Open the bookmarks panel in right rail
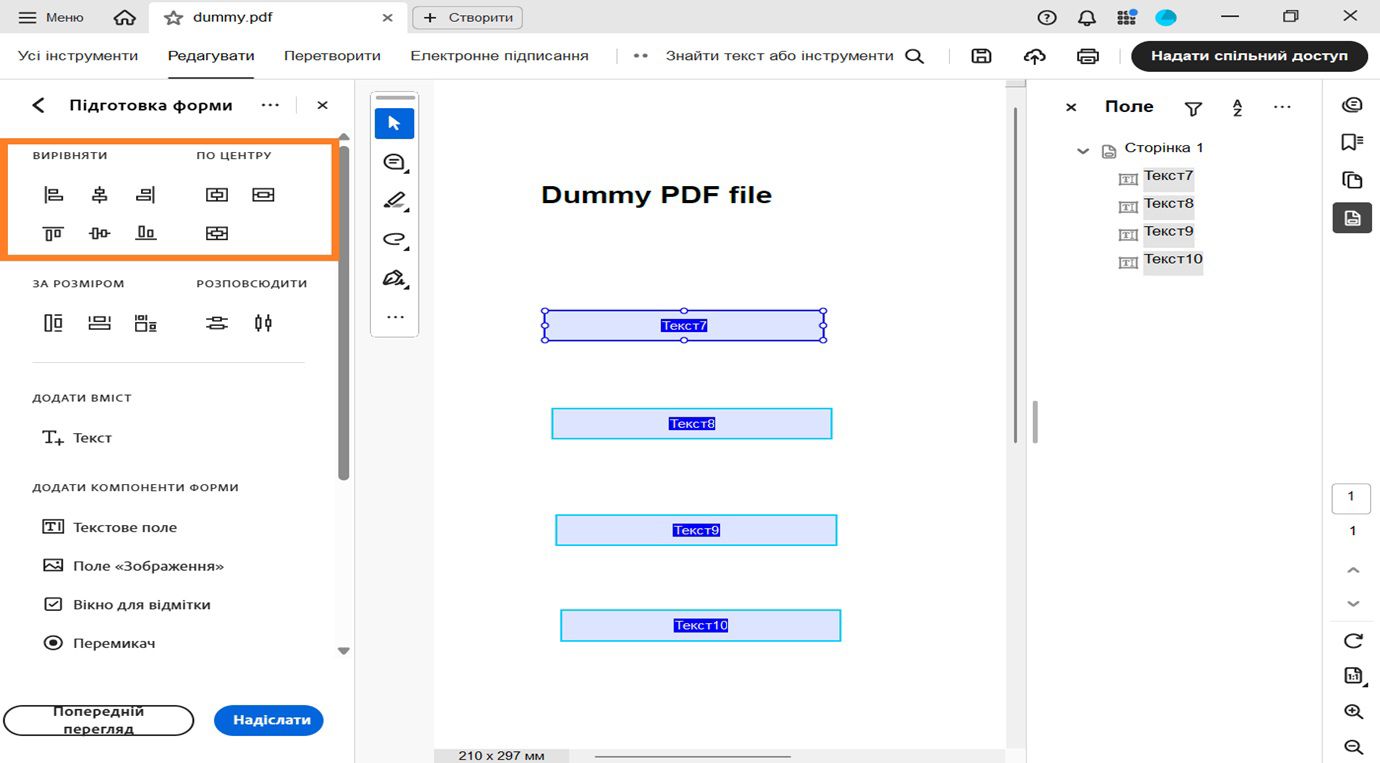This screenshot has width=1380, height=763. click(x=1352, y=142)
